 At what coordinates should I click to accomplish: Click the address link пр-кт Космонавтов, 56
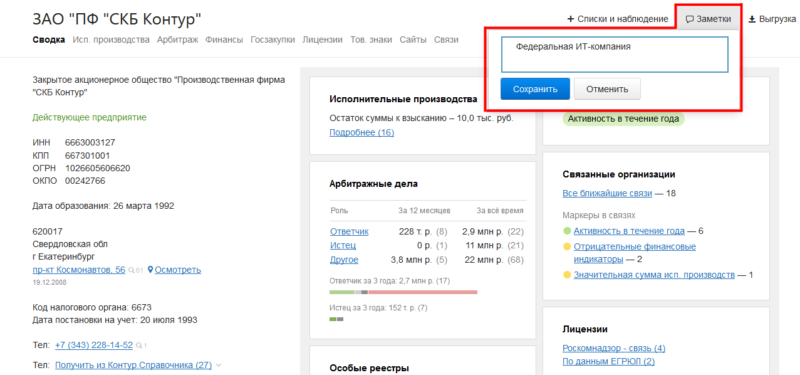coord(79,269)
